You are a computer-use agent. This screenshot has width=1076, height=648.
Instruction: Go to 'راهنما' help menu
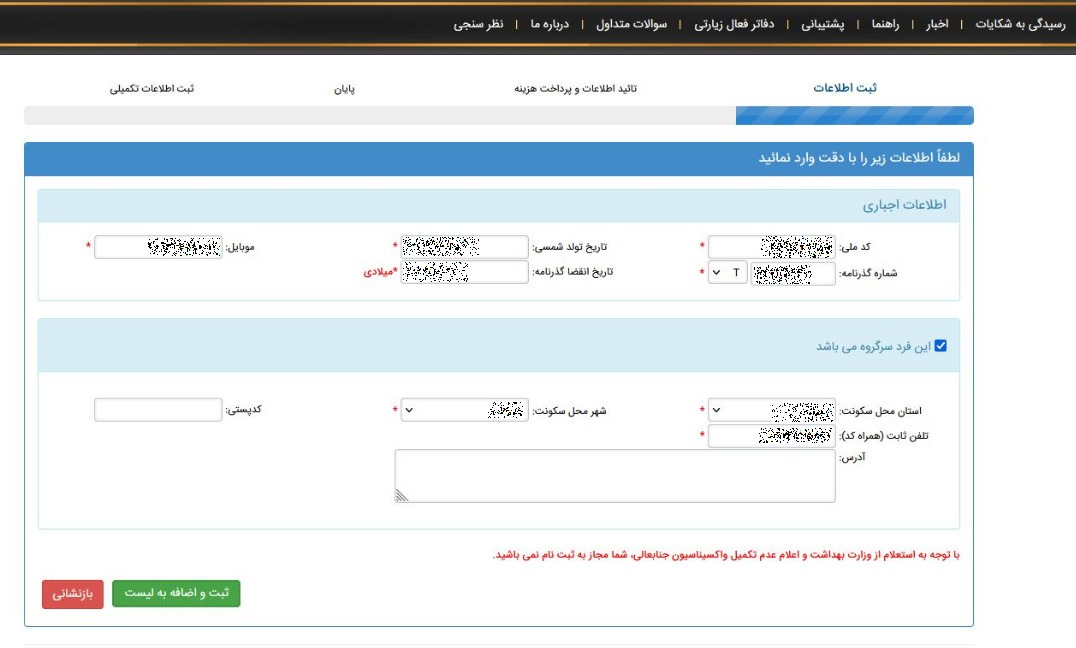coord(885,24)
